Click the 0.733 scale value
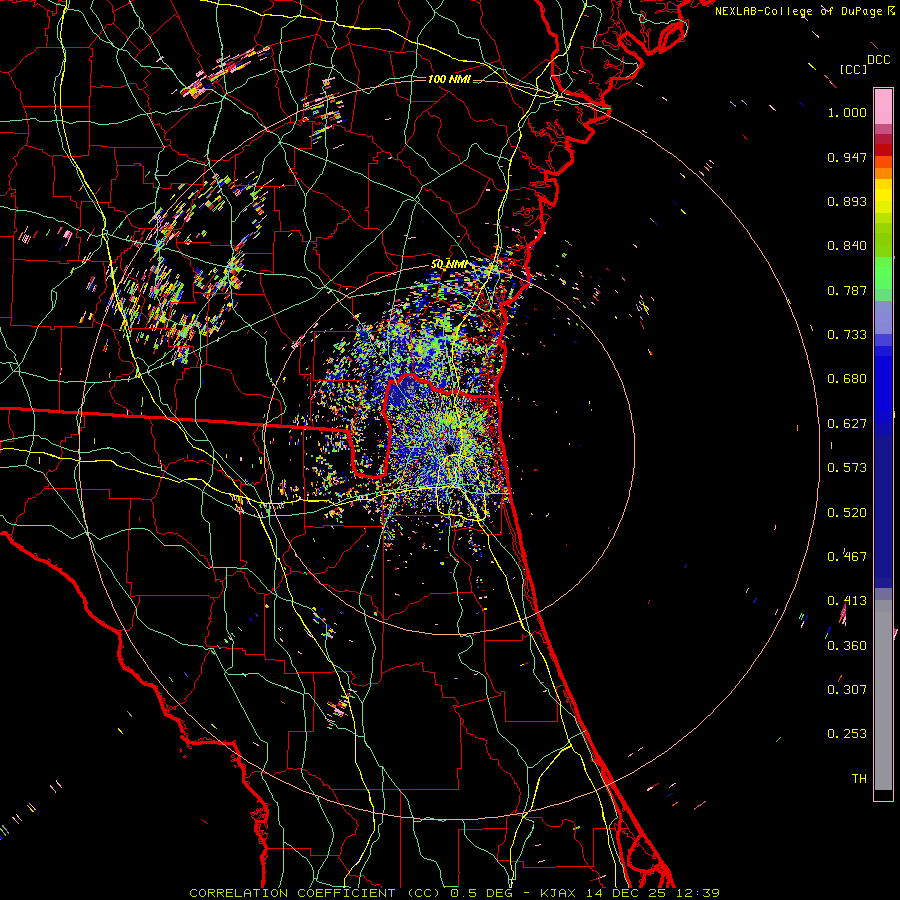The image size is (900, 900). click(847, 335)
